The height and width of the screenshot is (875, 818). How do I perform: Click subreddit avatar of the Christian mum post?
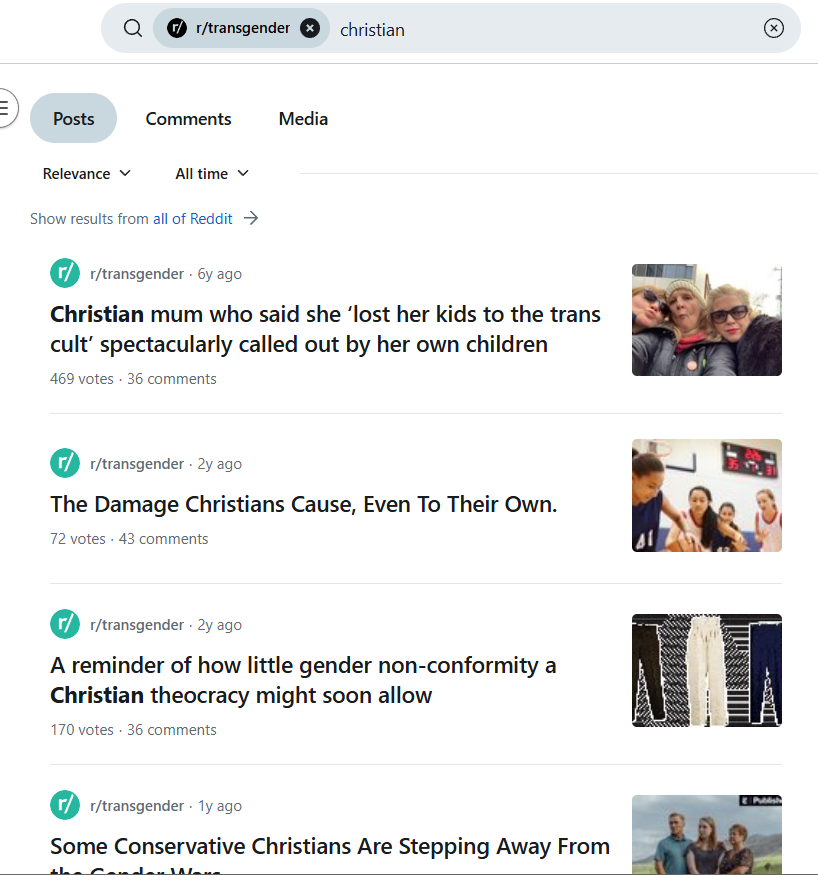coord(65,273)
